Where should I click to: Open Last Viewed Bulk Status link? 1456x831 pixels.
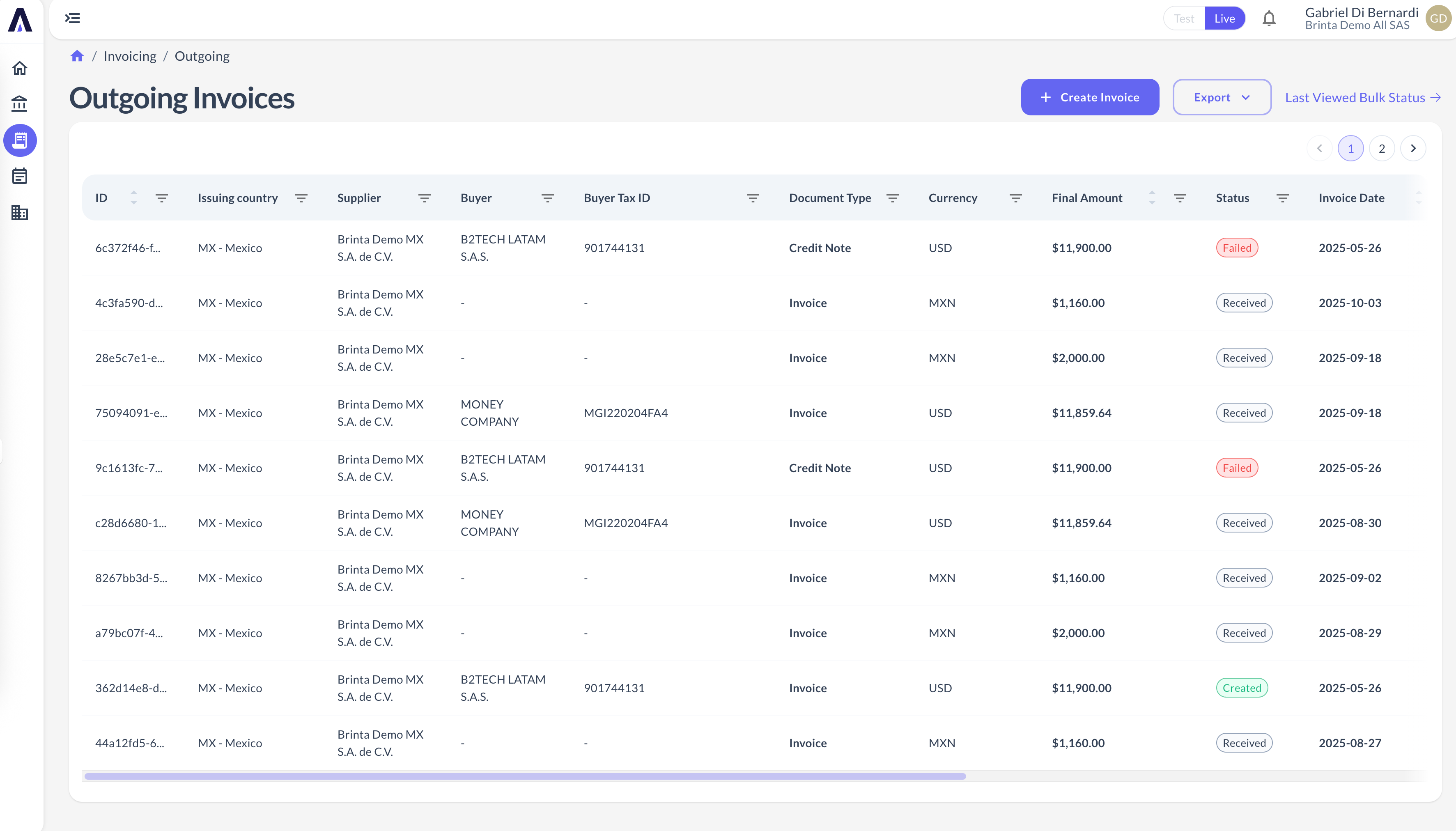coord(1362,98)
